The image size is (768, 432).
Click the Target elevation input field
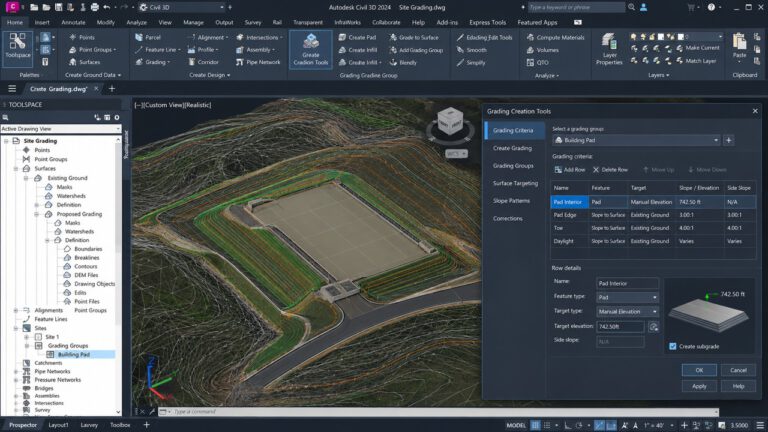pos(620,327)
